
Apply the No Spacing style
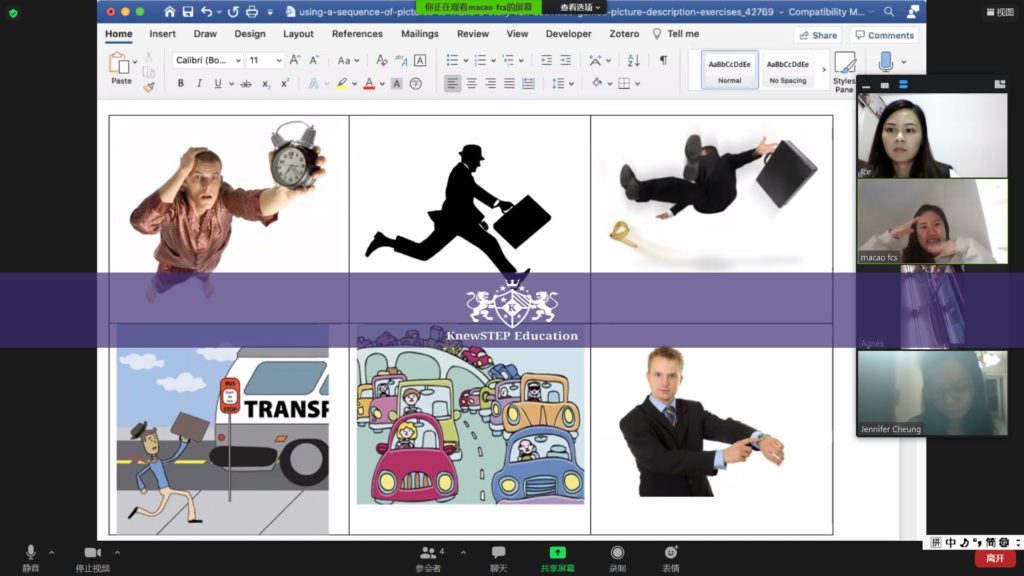coord(788,70)
